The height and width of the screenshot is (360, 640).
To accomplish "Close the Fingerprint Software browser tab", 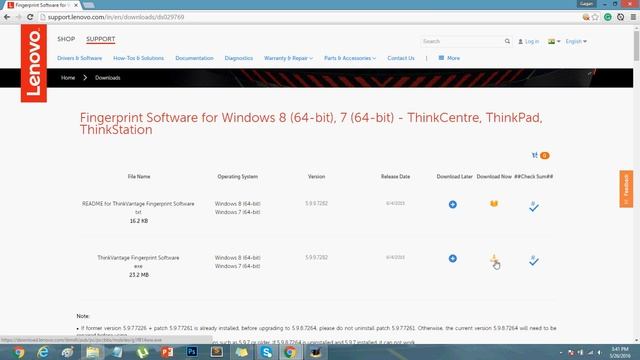I will (x=76, y=5).
